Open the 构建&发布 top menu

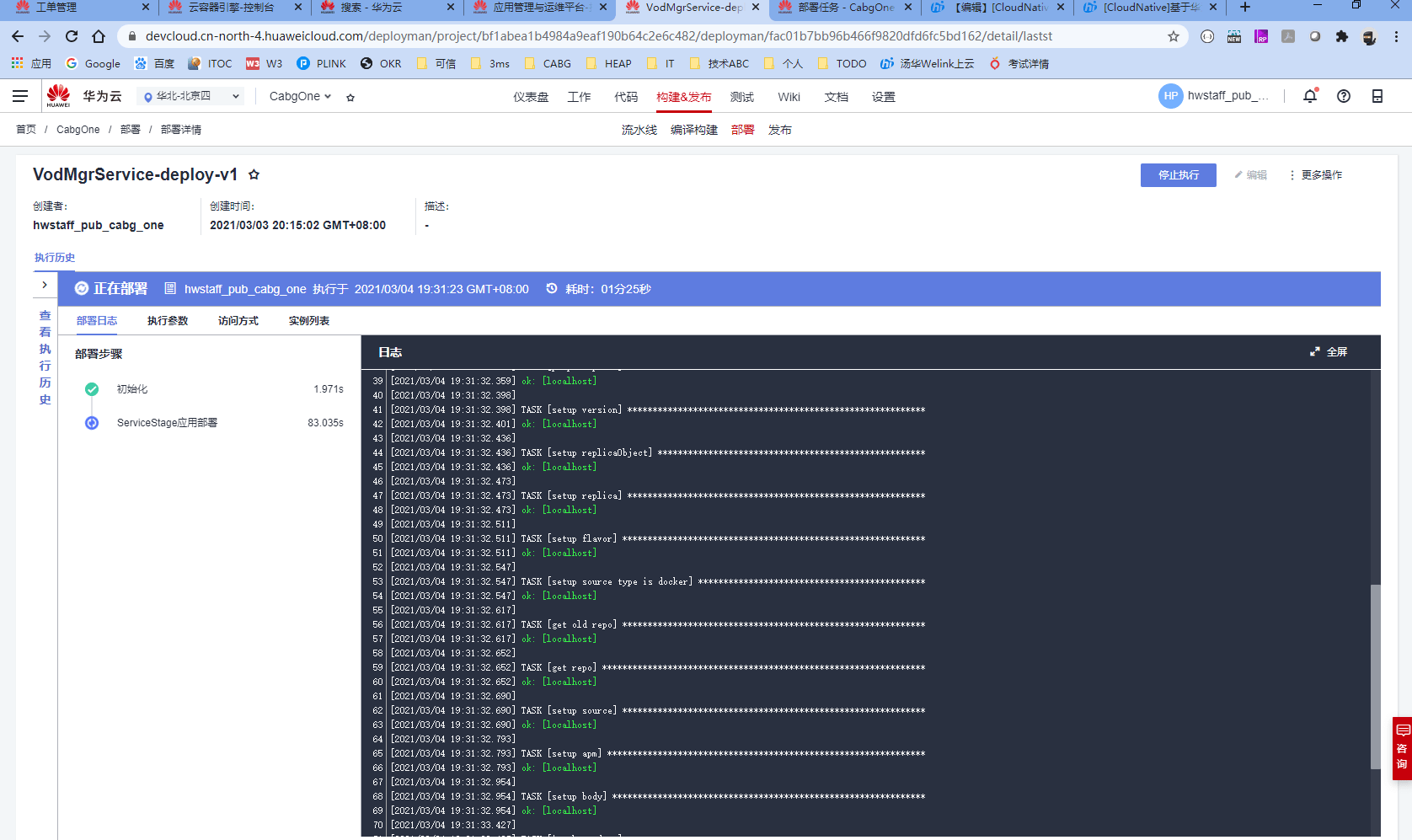tap(684, 97)
